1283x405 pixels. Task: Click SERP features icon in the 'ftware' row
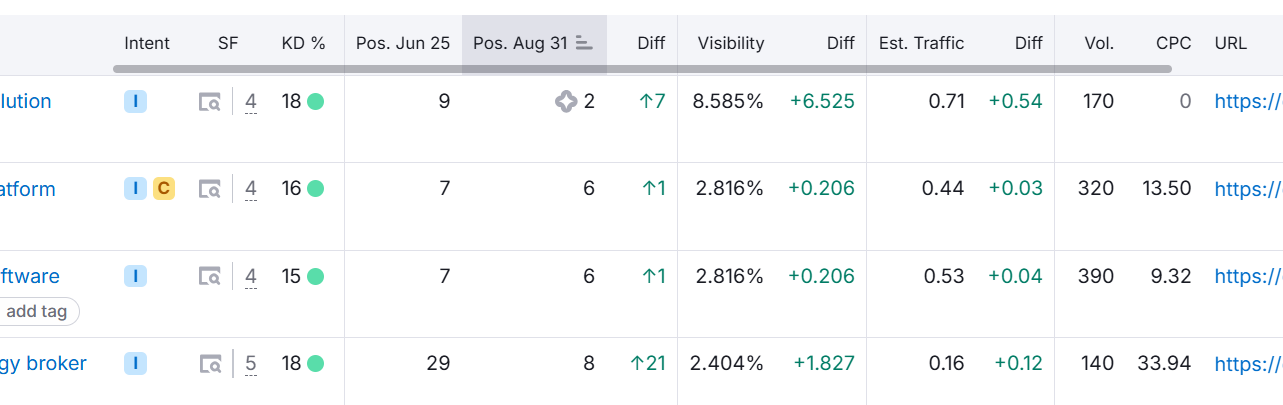point(210,277)
